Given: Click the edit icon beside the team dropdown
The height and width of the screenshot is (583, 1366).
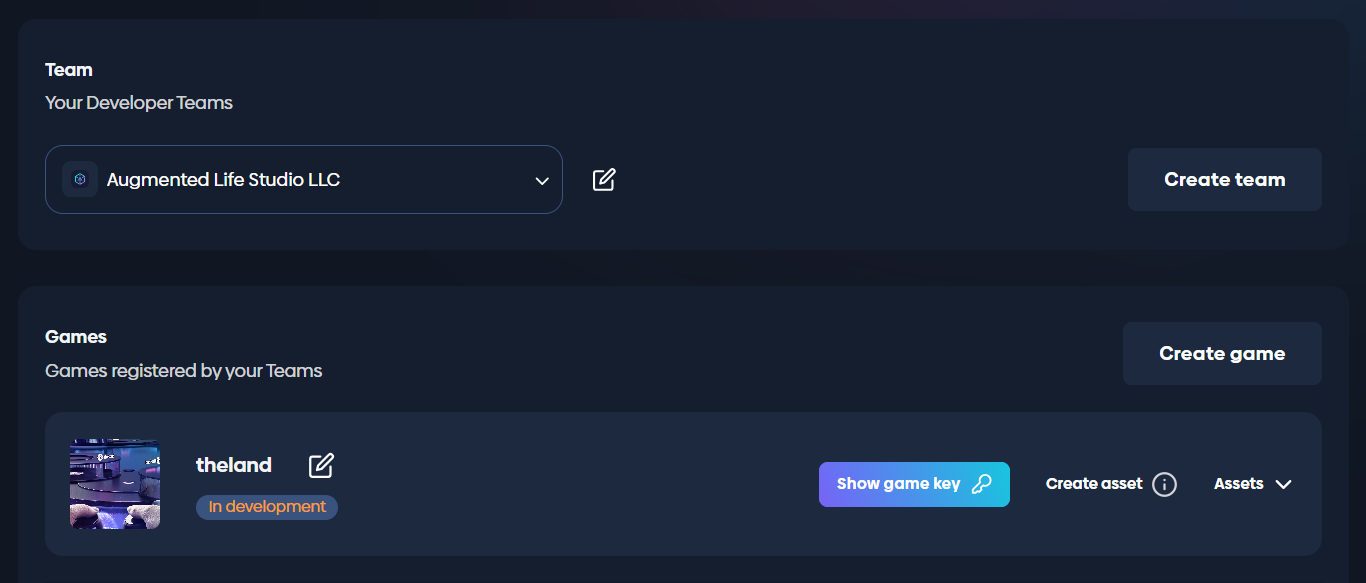Looking at the screenshot, I should click(604, 180).
